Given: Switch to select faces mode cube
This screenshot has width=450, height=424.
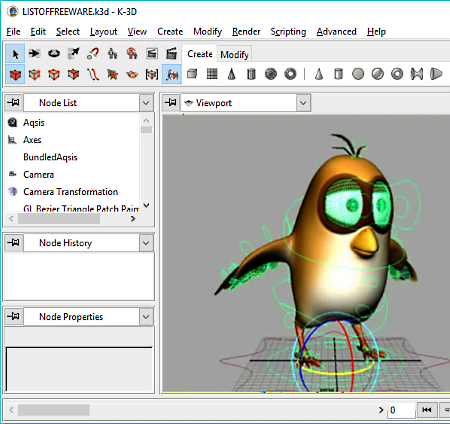Looking at the screenshot, I should [x=73, y=74].
